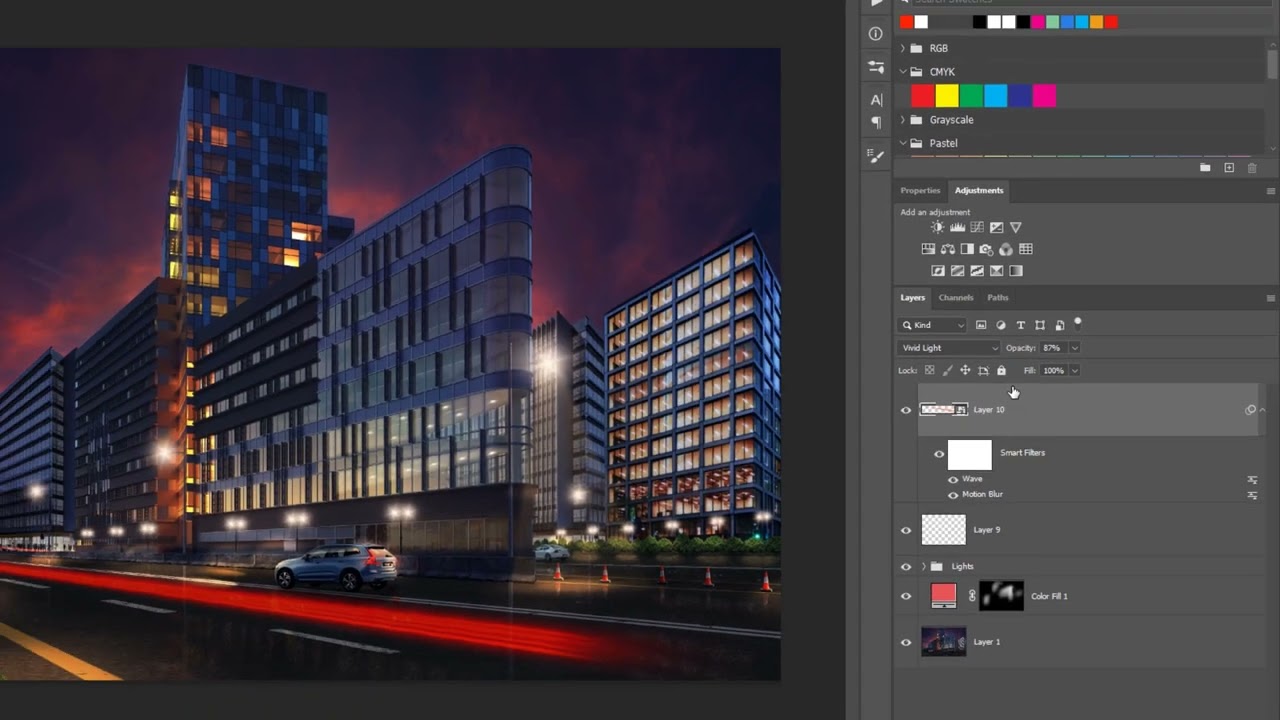Collapse the CMYK swatch folder
The height and width of the screenshot is (720, 1280).
(x=903, y=72)
